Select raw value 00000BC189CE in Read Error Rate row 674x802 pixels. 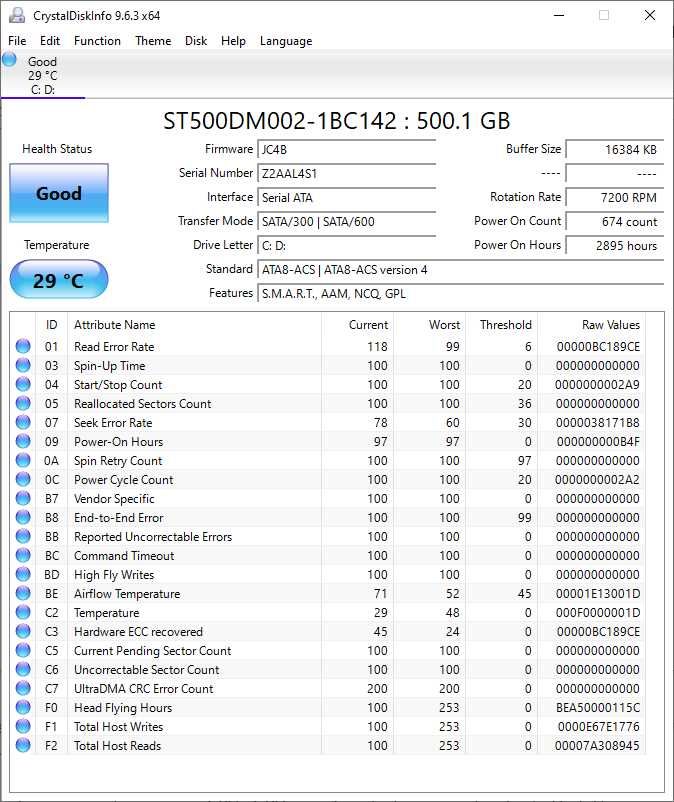click(x=598, y=347)
